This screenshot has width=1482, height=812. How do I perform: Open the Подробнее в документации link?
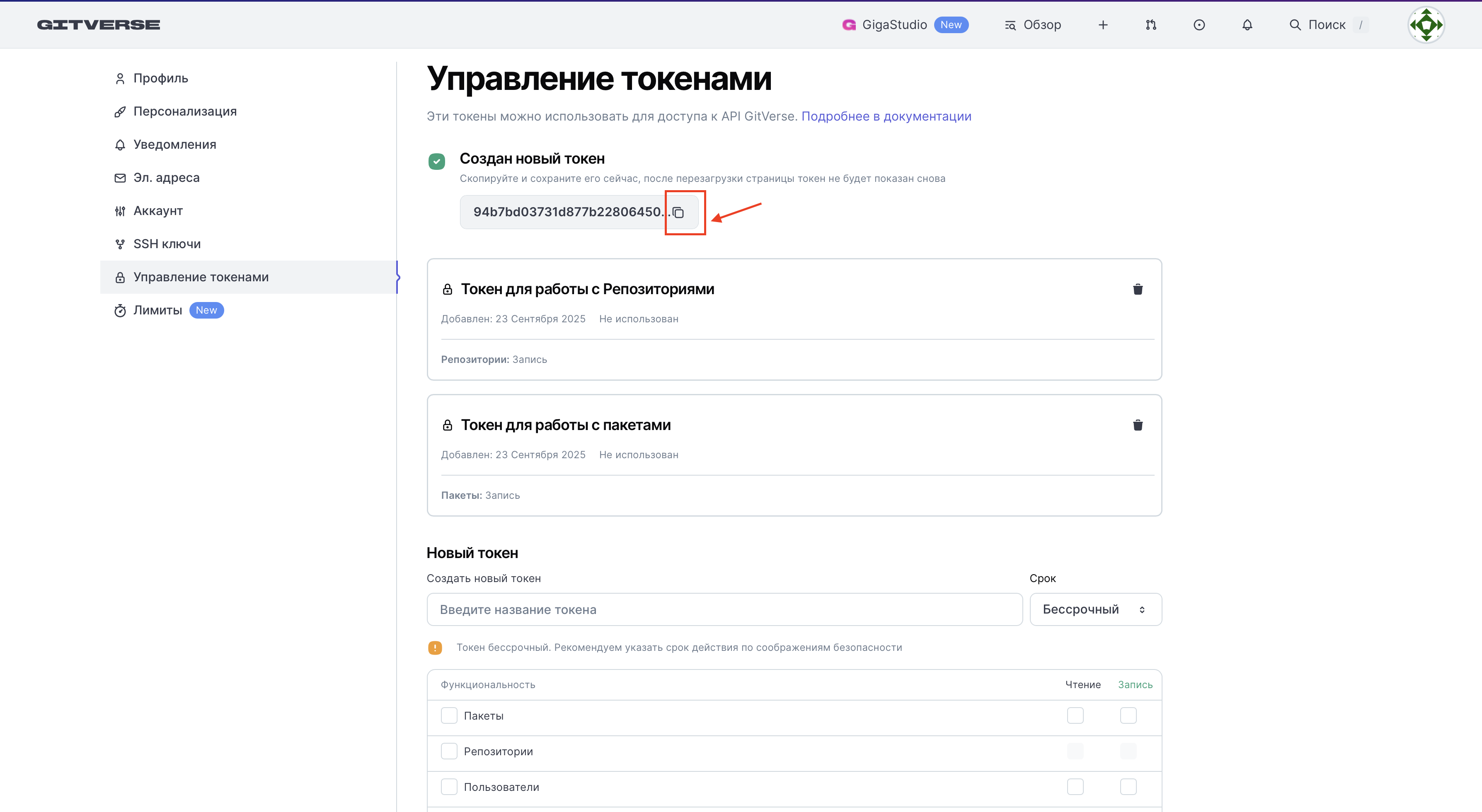pos(886,116)
